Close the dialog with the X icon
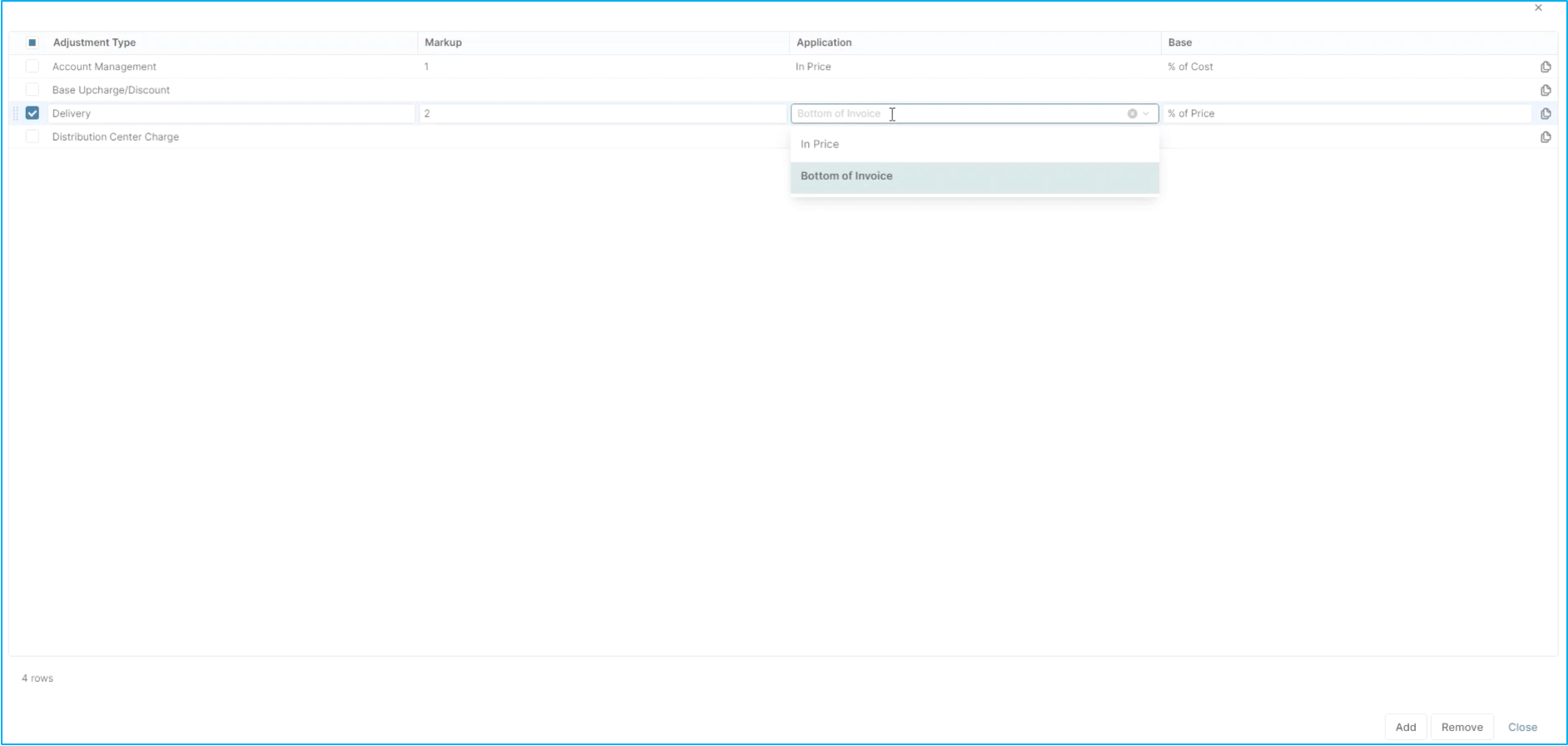This screenshot has height=746, width=1568. coord(1538,7)
